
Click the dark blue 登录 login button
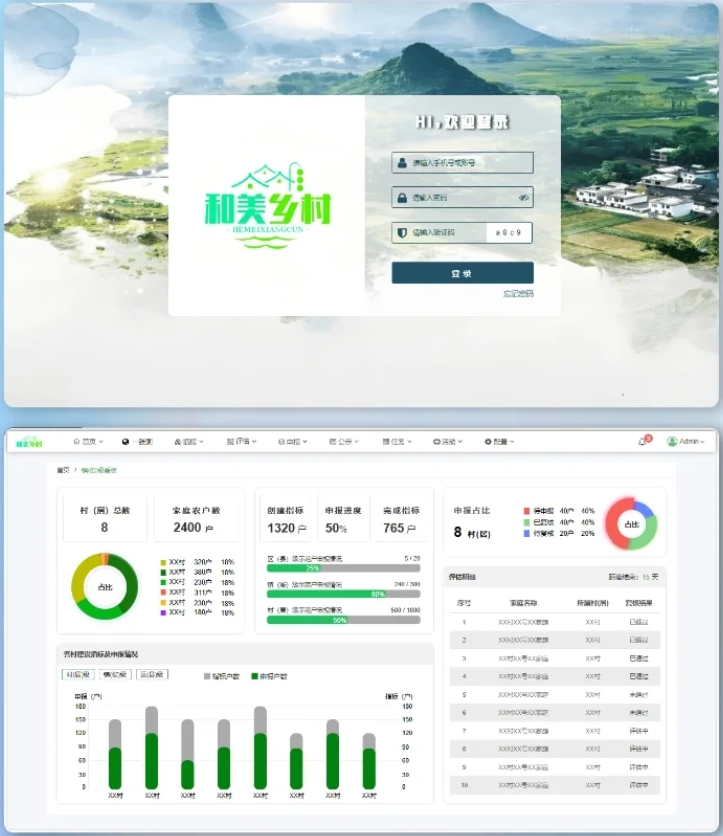(x=462, y=273)
